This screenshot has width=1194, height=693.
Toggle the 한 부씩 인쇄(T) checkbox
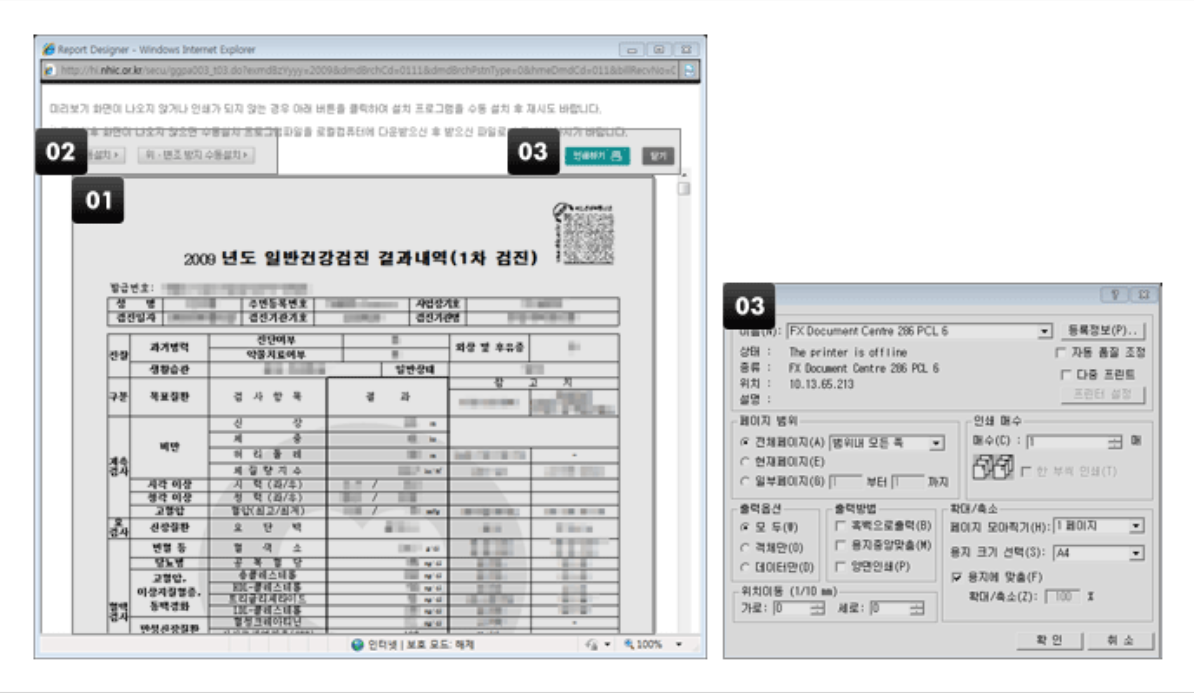pyautogui.click(x=1026, y=471)
